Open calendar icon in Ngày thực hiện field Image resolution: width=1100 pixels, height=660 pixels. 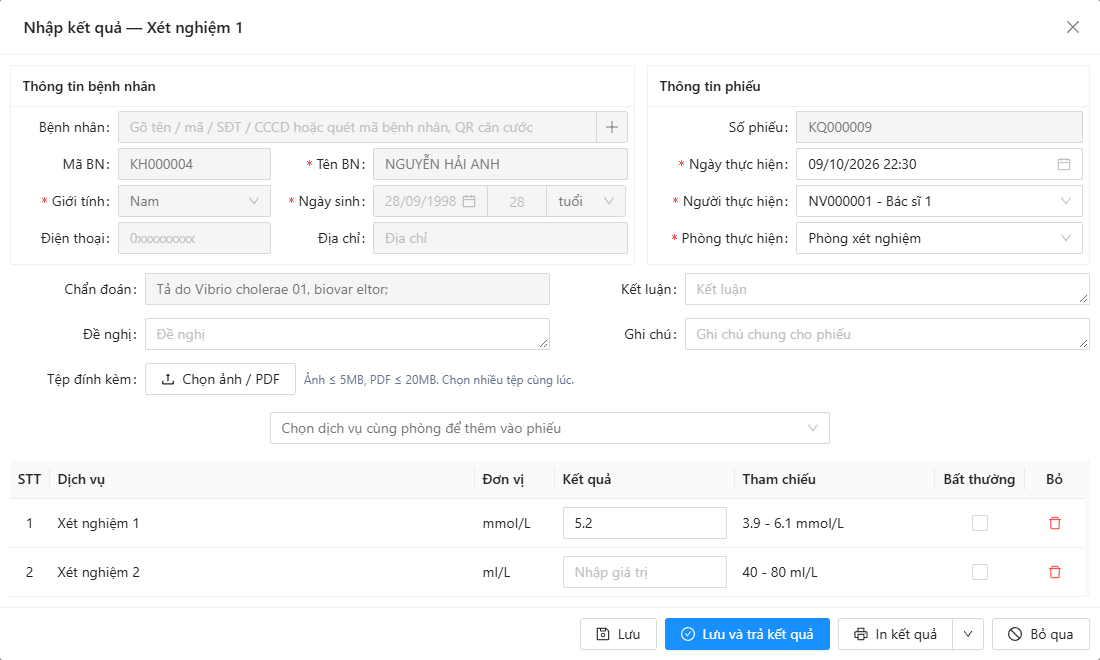(x=1064, y=164)
